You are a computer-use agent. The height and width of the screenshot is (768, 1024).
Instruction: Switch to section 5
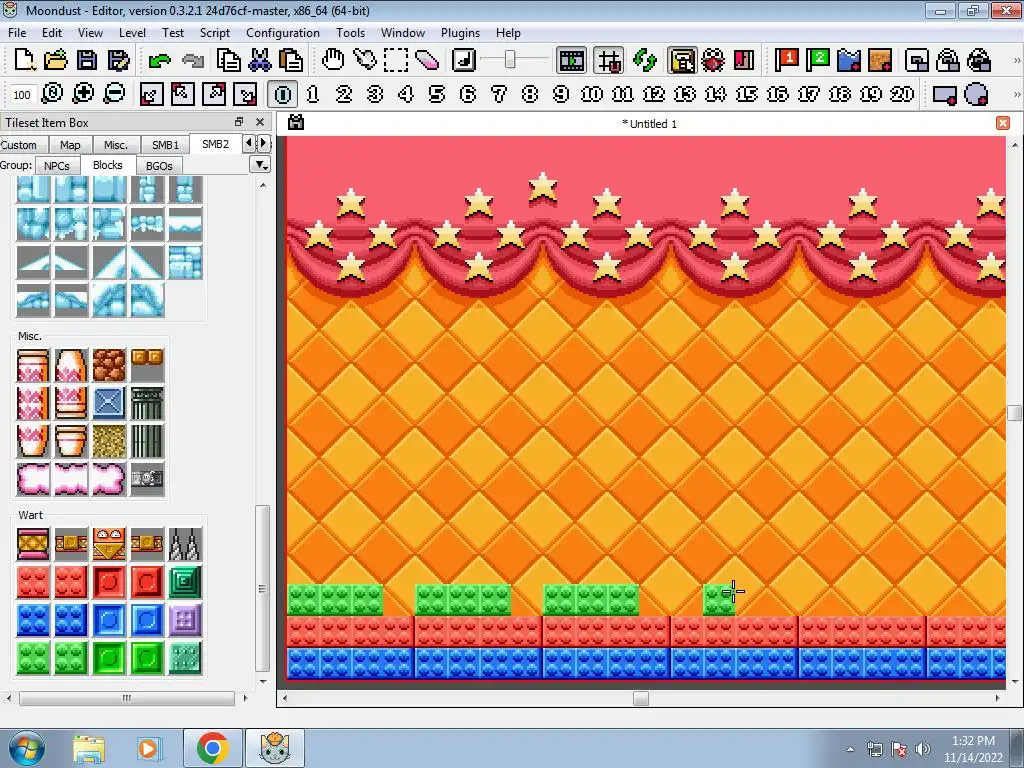(x=437, y=94)
